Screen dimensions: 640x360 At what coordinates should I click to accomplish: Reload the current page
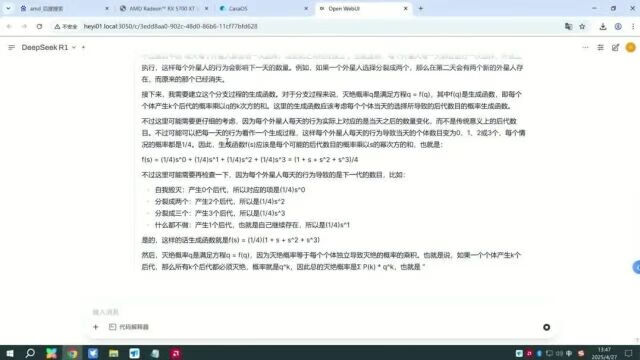[39, 26]
